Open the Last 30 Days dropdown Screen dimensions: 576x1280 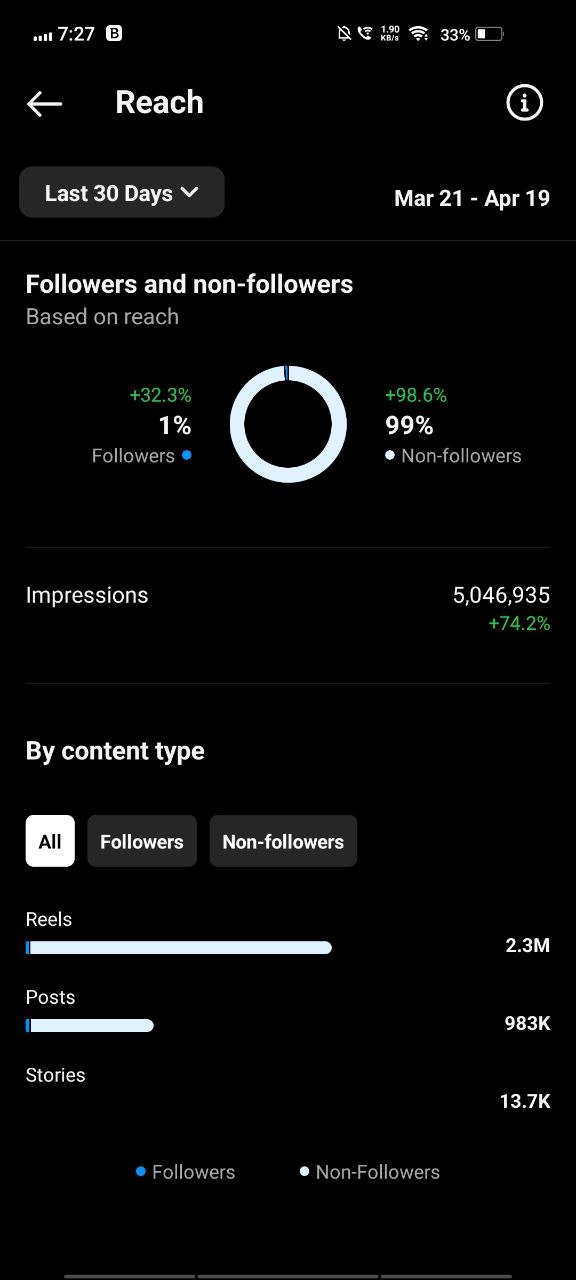(122, 193)
